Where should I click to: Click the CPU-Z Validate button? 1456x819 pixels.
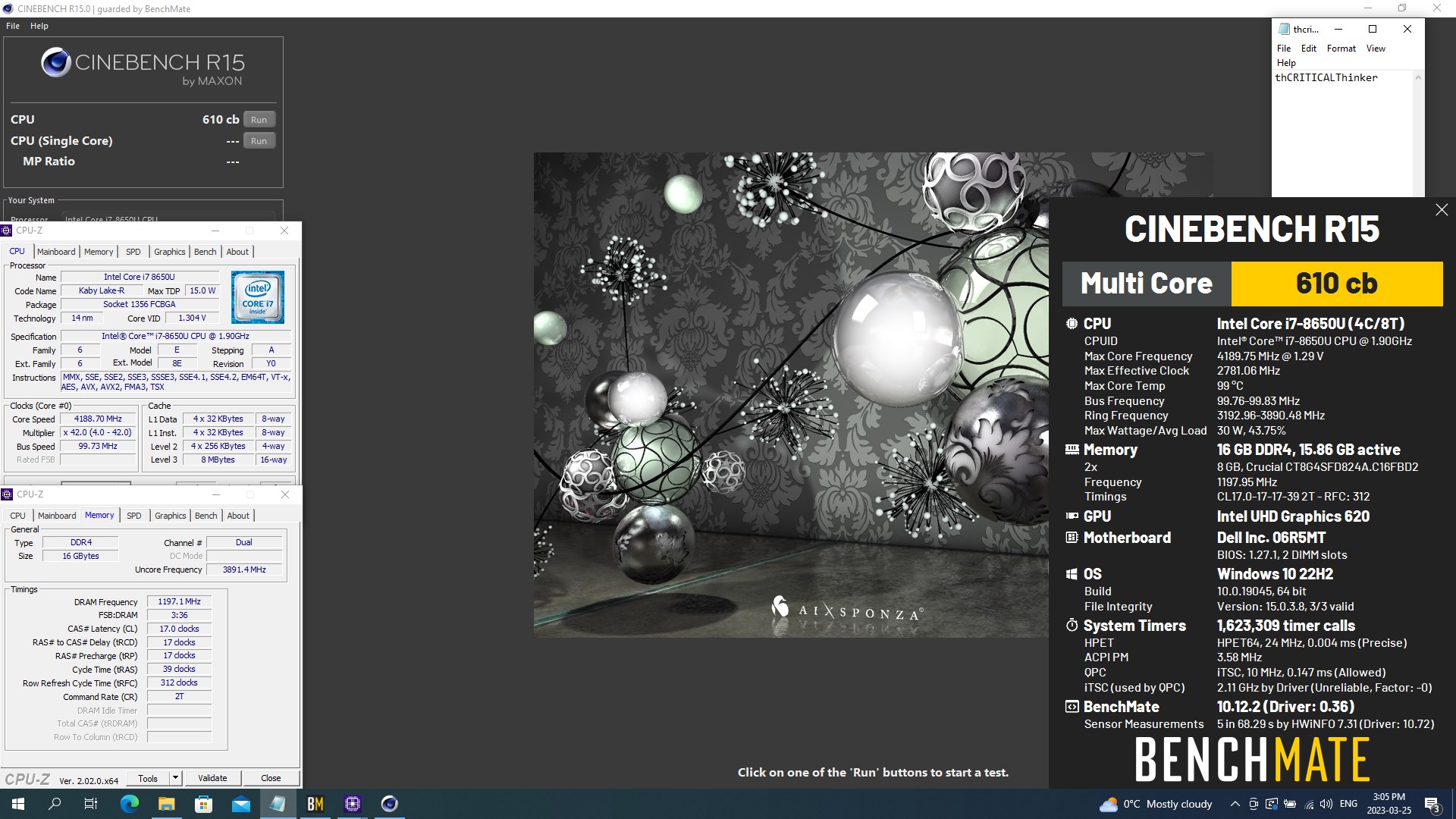pyautogui.click(x=212, y=778)
